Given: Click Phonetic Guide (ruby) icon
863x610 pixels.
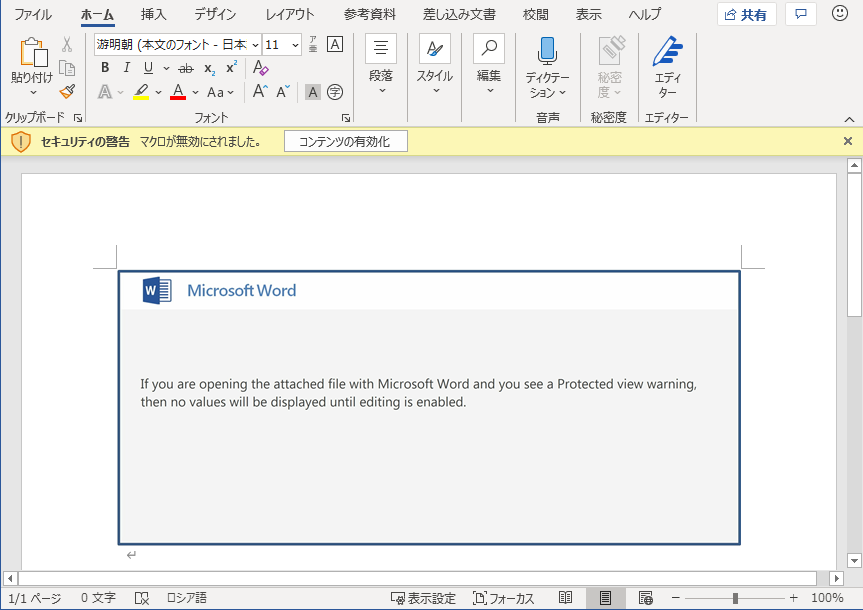Looking at the screenshot, I should [313, 44].
